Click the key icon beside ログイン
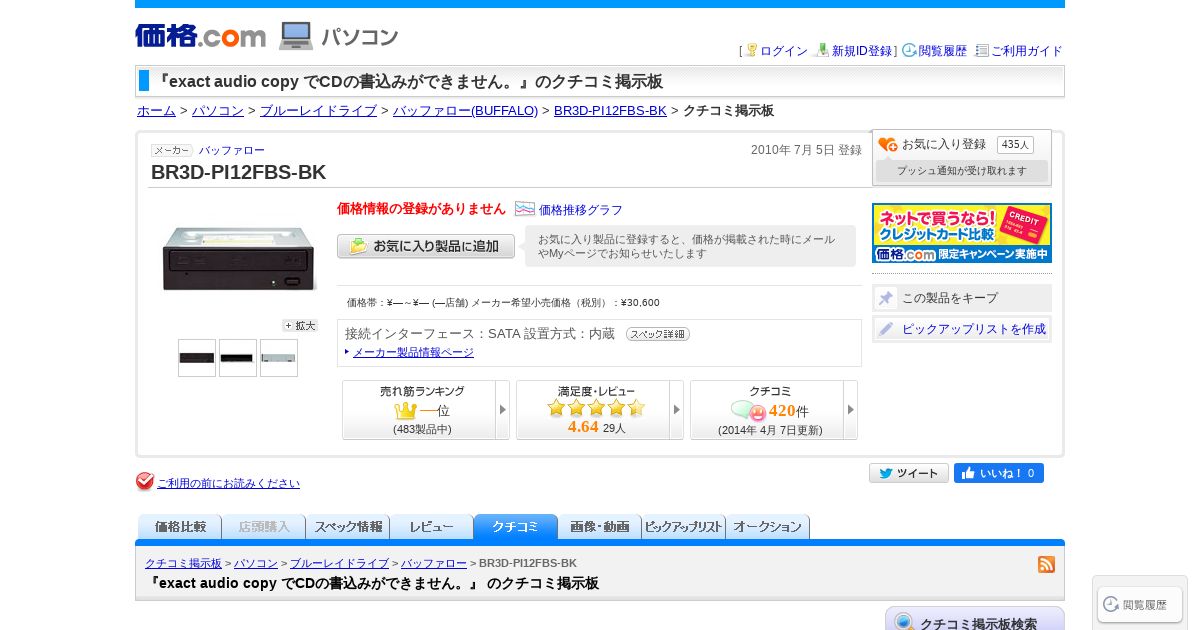Screen dimensions: 1200x630 click(x=751, y=50)
